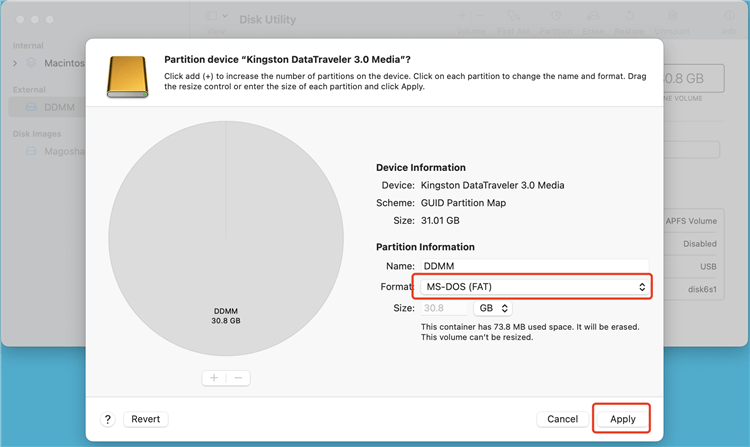
Task: Remove partition using the minus button
Action: pos(238,378)
